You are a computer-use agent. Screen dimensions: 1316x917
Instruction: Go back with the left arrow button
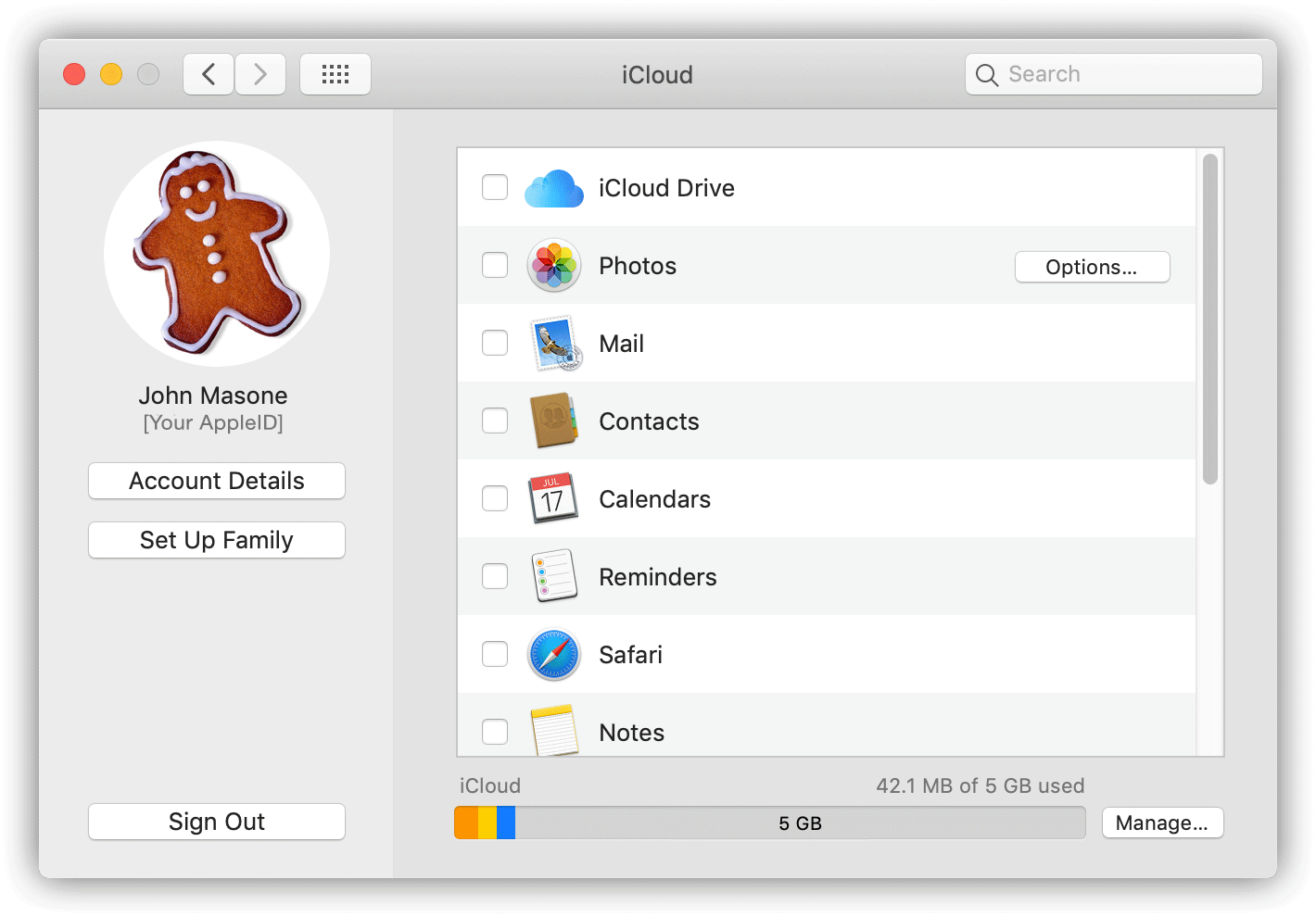[209, 74]
